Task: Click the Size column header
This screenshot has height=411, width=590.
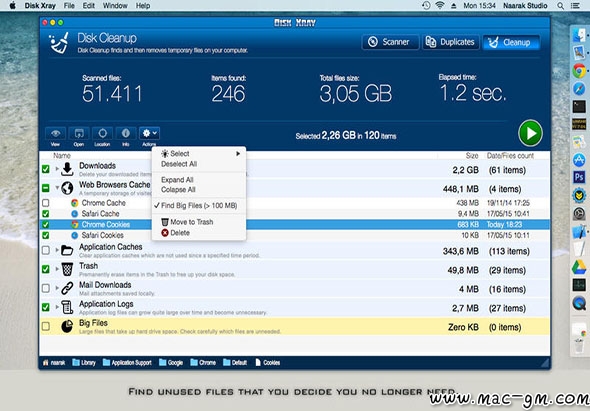Action: click(x=472, y=155)
